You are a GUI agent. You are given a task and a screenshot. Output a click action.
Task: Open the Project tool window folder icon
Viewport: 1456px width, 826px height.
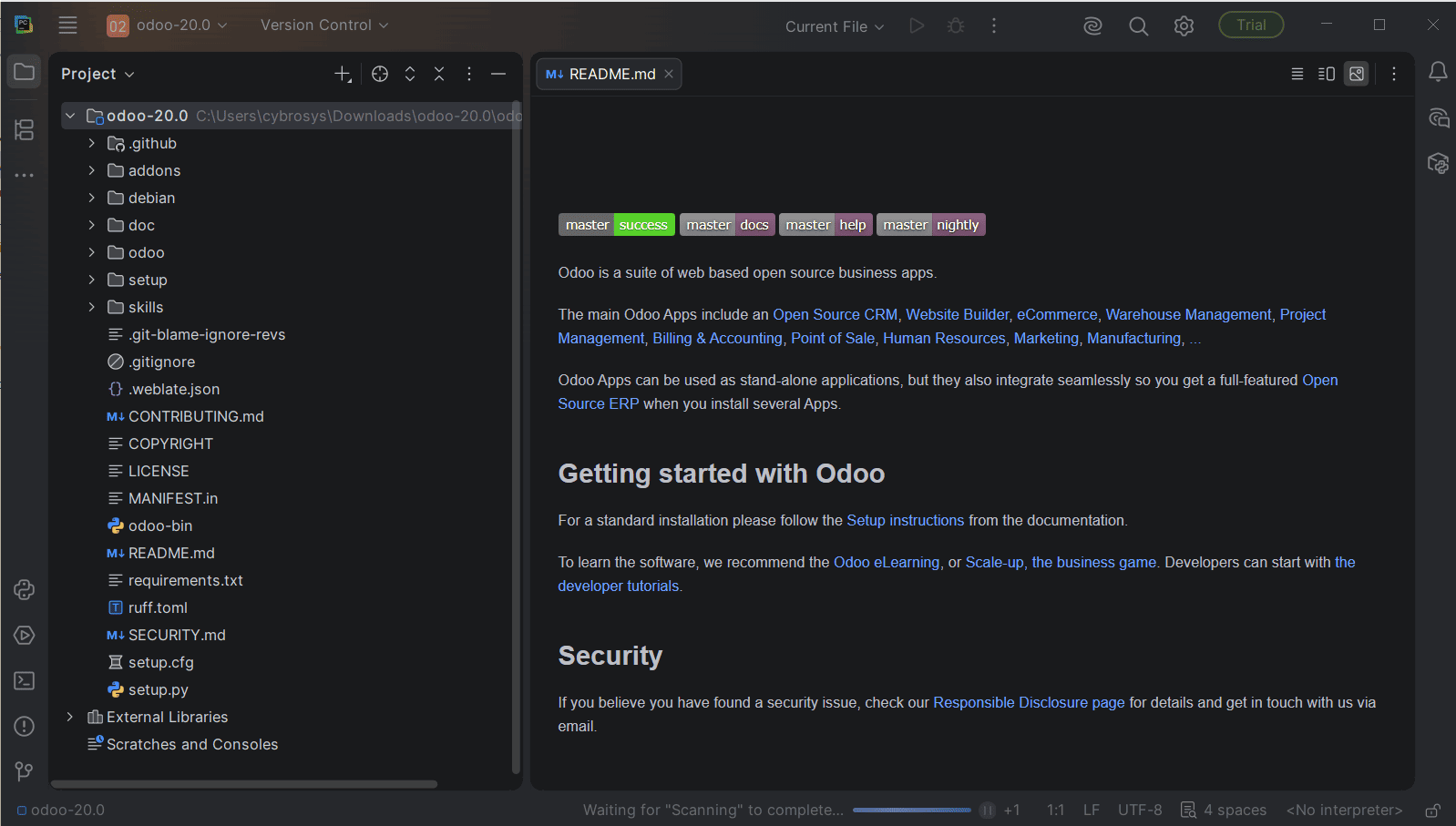[25, 72]
